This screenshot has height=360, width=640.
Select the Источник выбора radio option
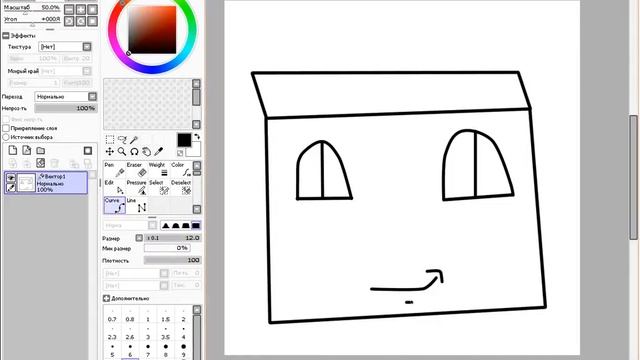pos(6,137)
